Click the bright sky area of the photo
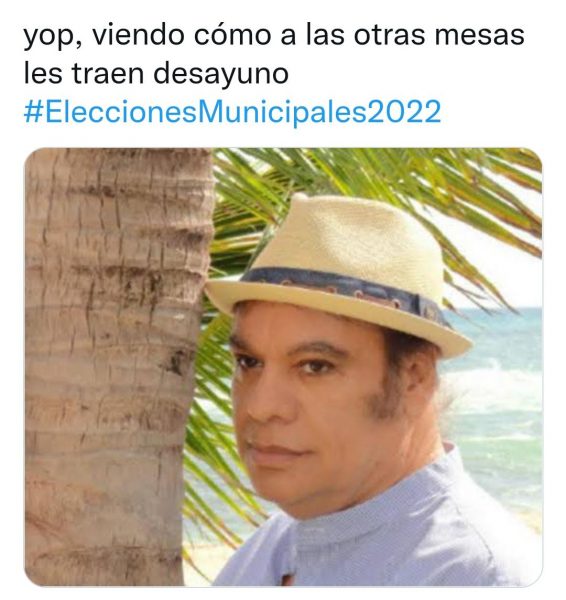Image resolution: width=566 pixels, height=600 pixels. tap(509, 276)
